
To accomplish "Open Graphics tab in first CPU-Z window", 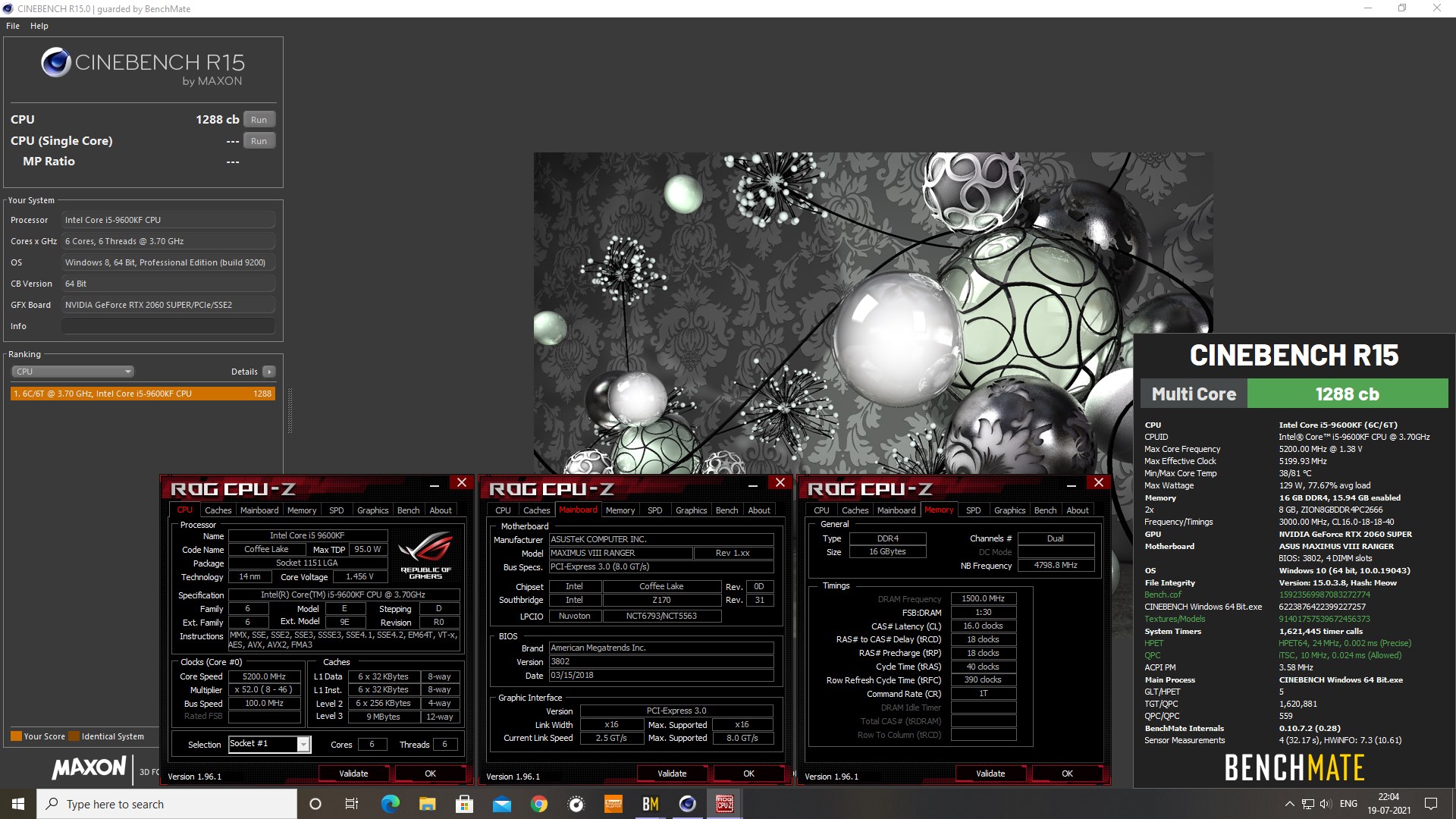I will point(373,510).
